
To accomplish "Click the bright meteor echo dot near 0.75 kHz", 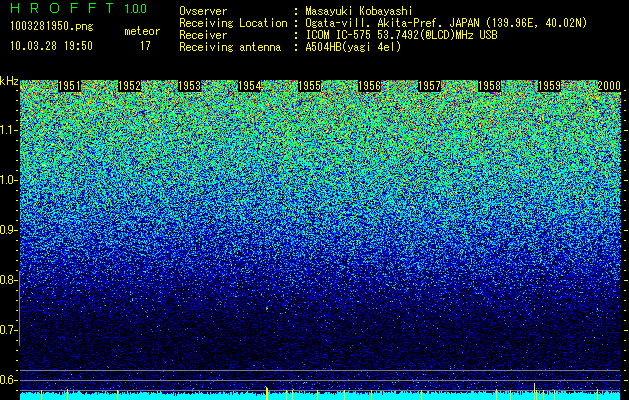I will coord(266,308).
